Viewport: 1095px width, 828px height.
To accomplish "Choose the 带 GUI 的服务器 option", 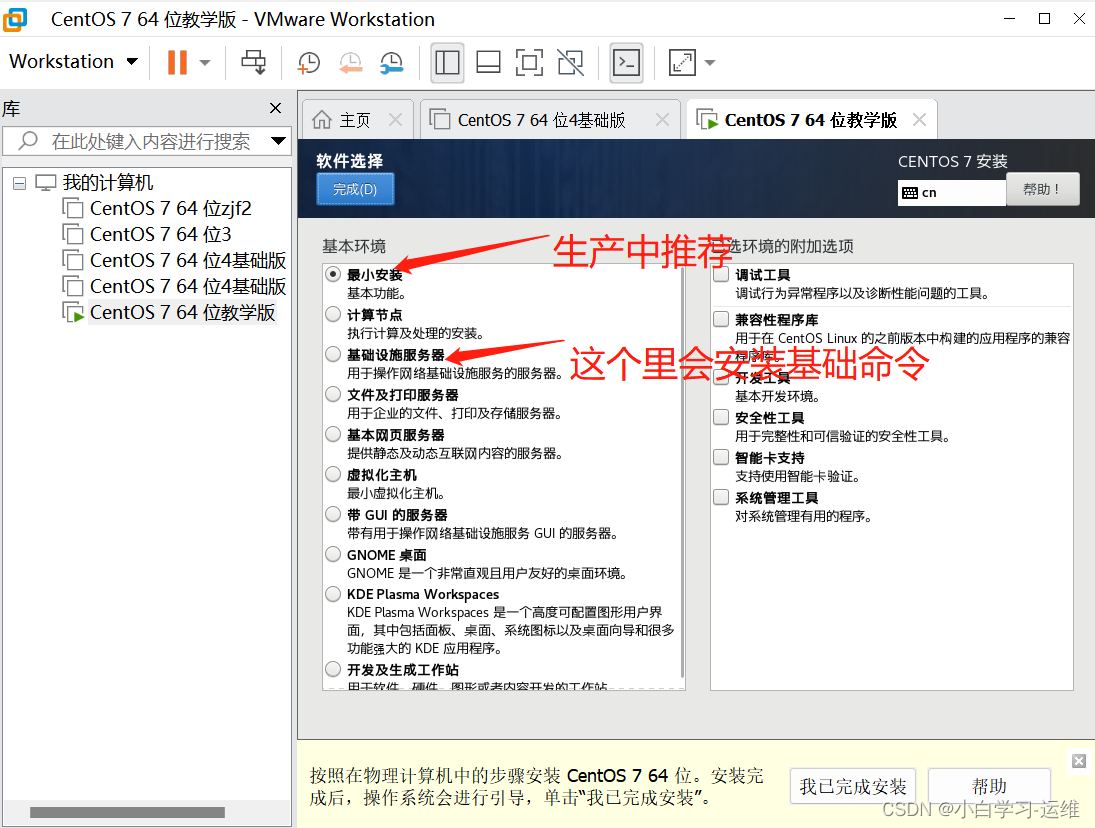I will 333,515.
